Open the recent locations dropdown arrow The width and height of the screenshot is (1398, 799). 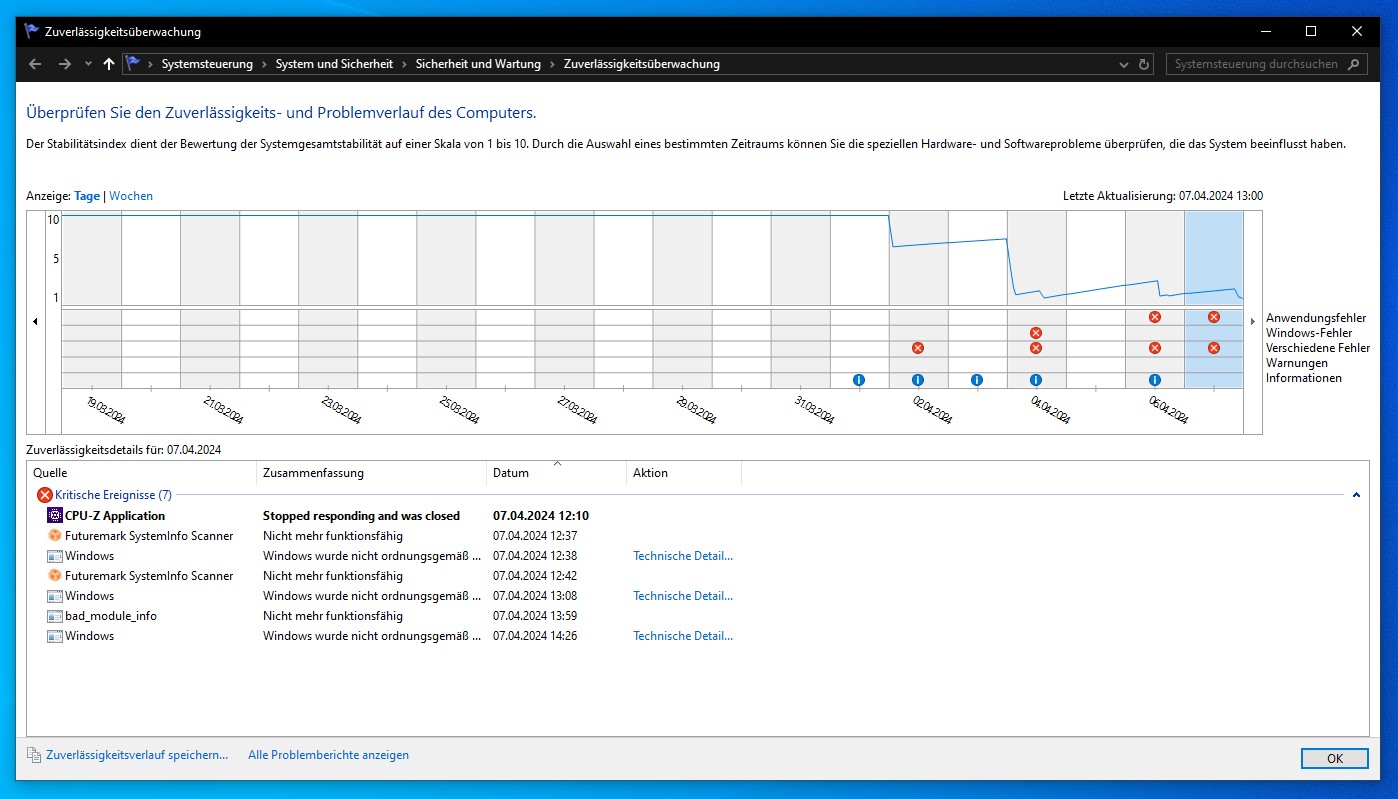click(88, 64)
